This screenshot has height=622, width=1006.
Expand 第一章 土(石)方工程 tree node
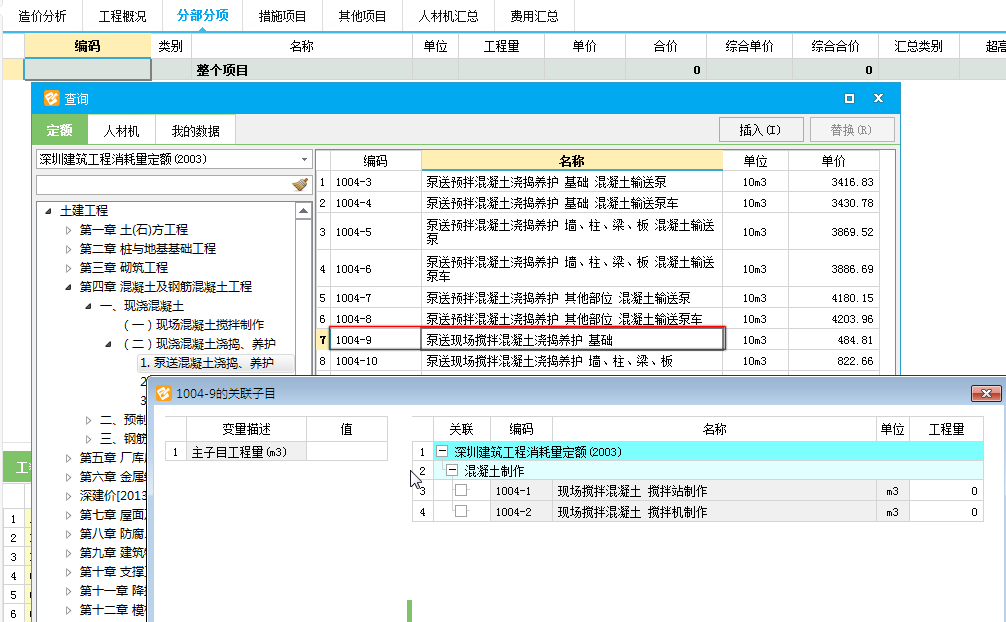point(69,230)
